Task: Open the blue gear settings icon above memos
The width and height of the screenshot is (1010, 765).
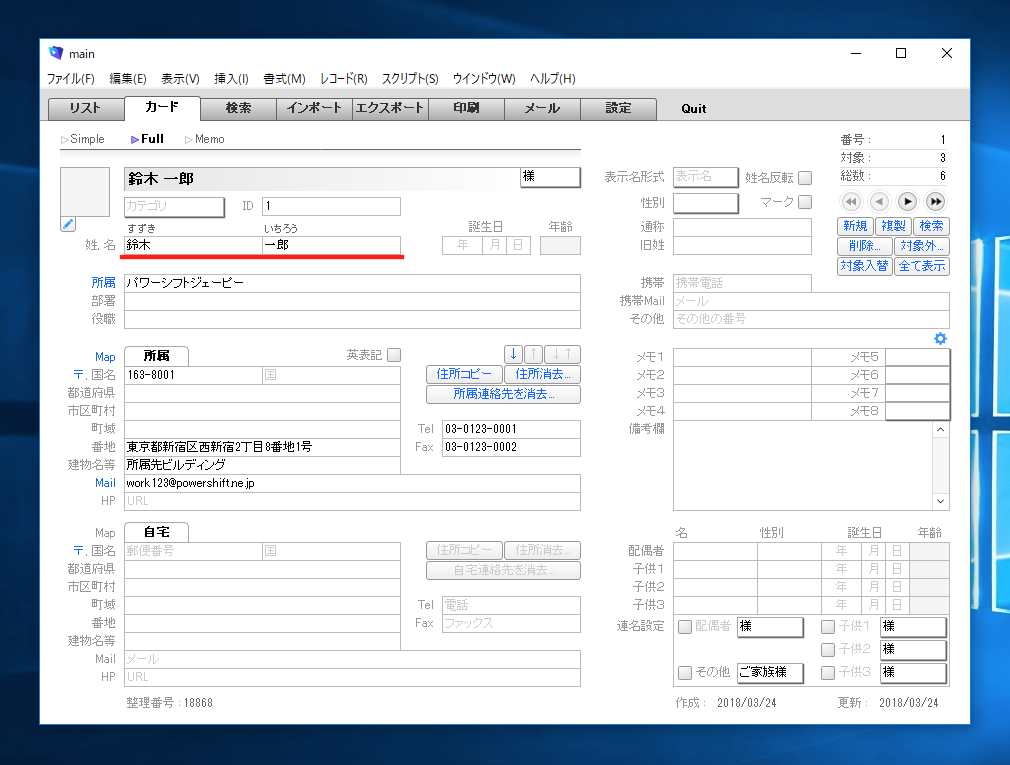Action: (x=940, y=339)
